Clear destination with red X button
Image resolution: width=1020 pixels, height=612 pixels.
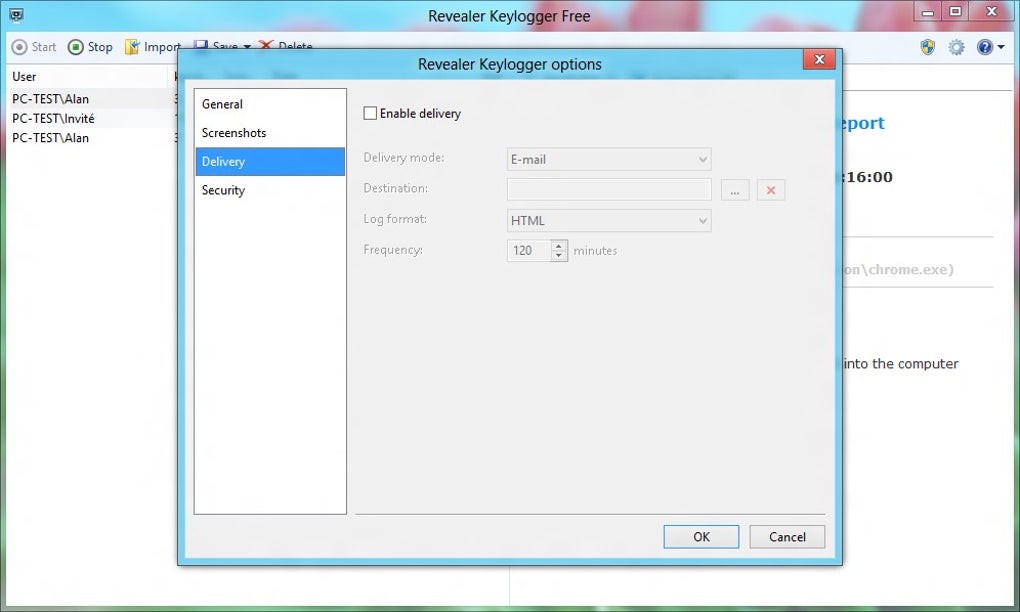tap(771, 191)
